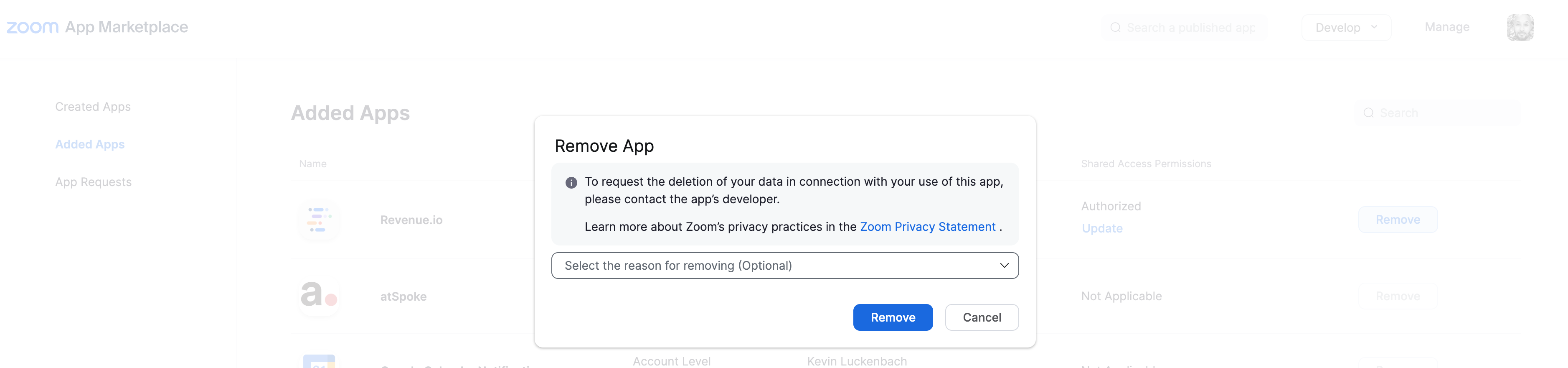Click the magnifier icon in the header search
This screenshot has height=368, width=1568.
[1115, 28]
